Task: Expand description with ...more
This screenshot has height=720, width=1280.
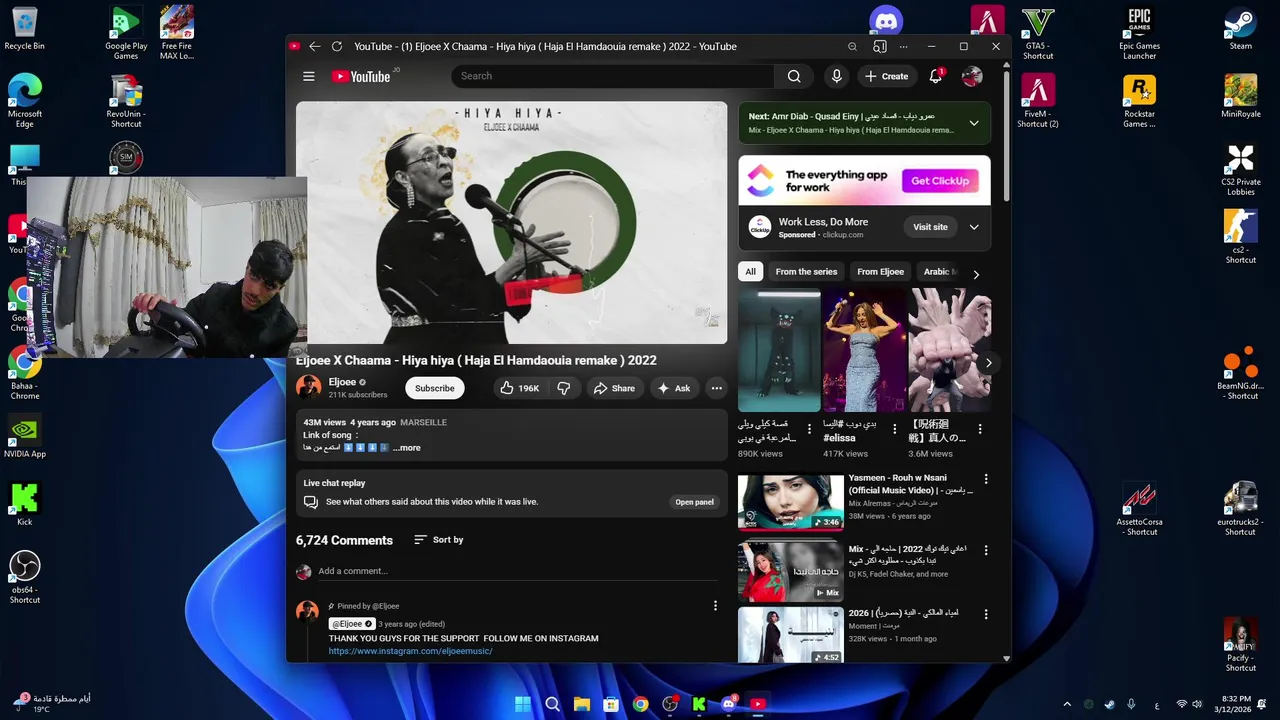Action: pyautogui.click(x=407, y=448)
